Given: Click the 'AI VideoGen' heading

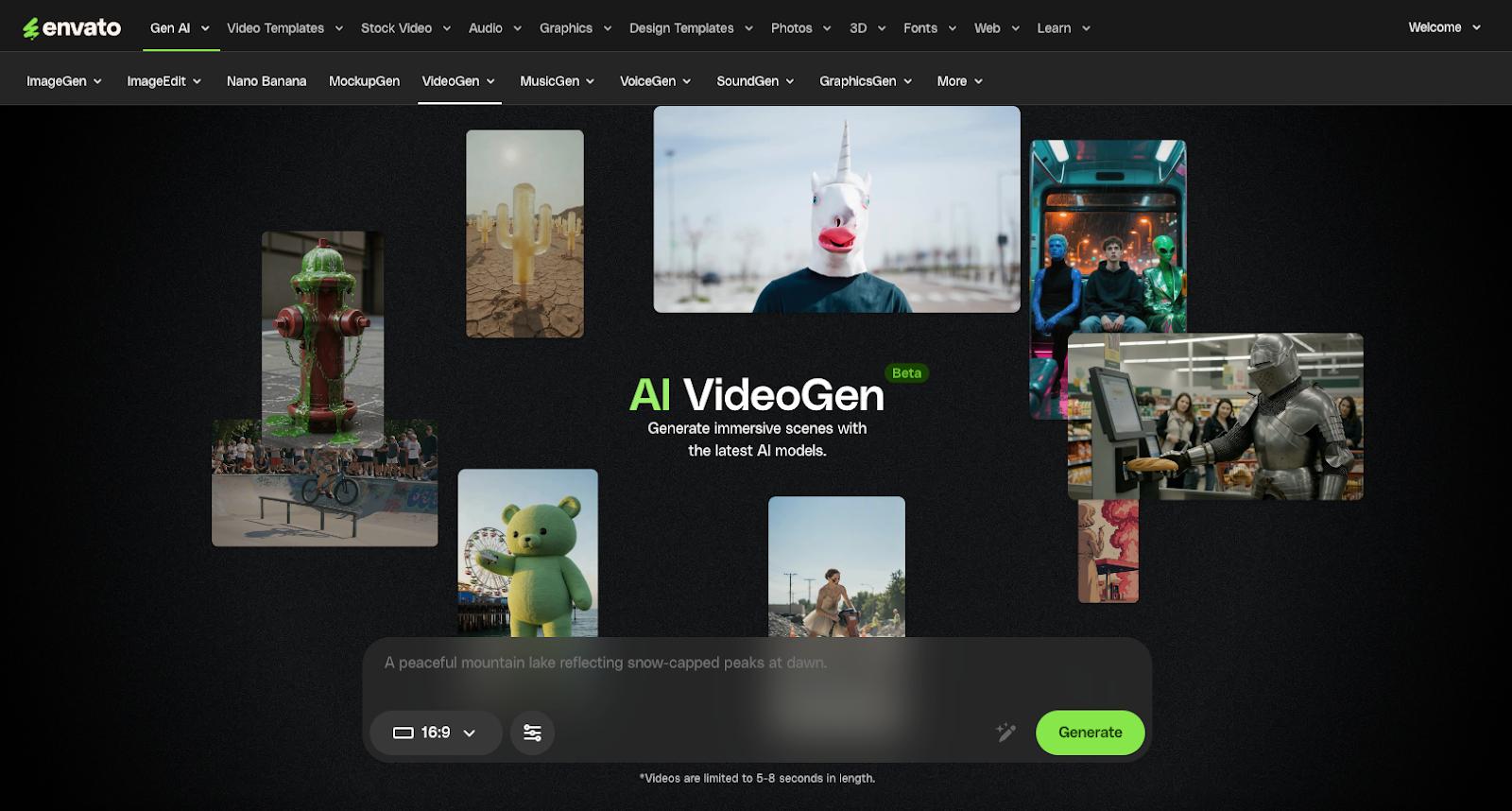Looking at the screenshot, I should pos(757,395).
